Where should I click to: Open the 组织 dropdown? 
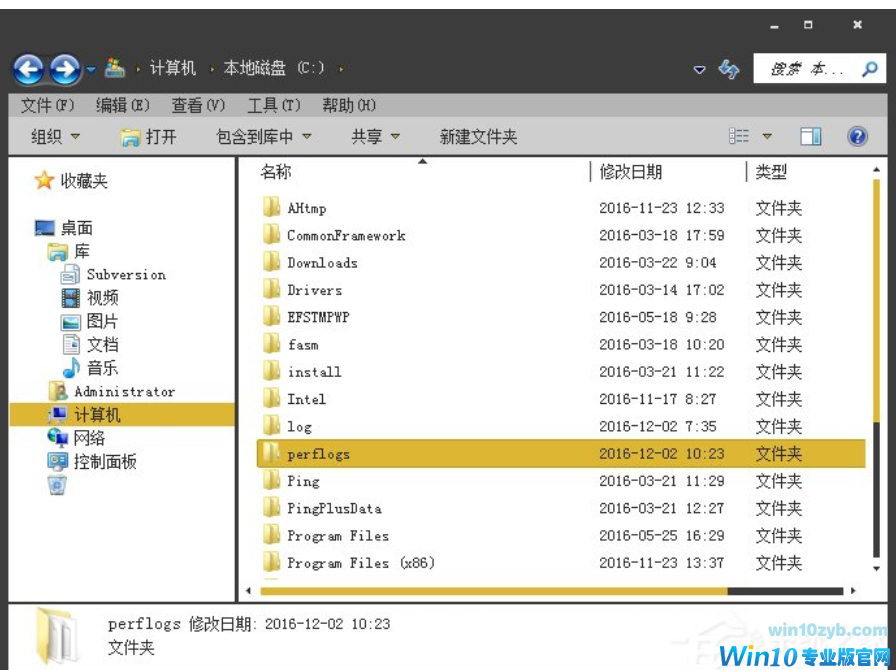(x=50, y=137)
